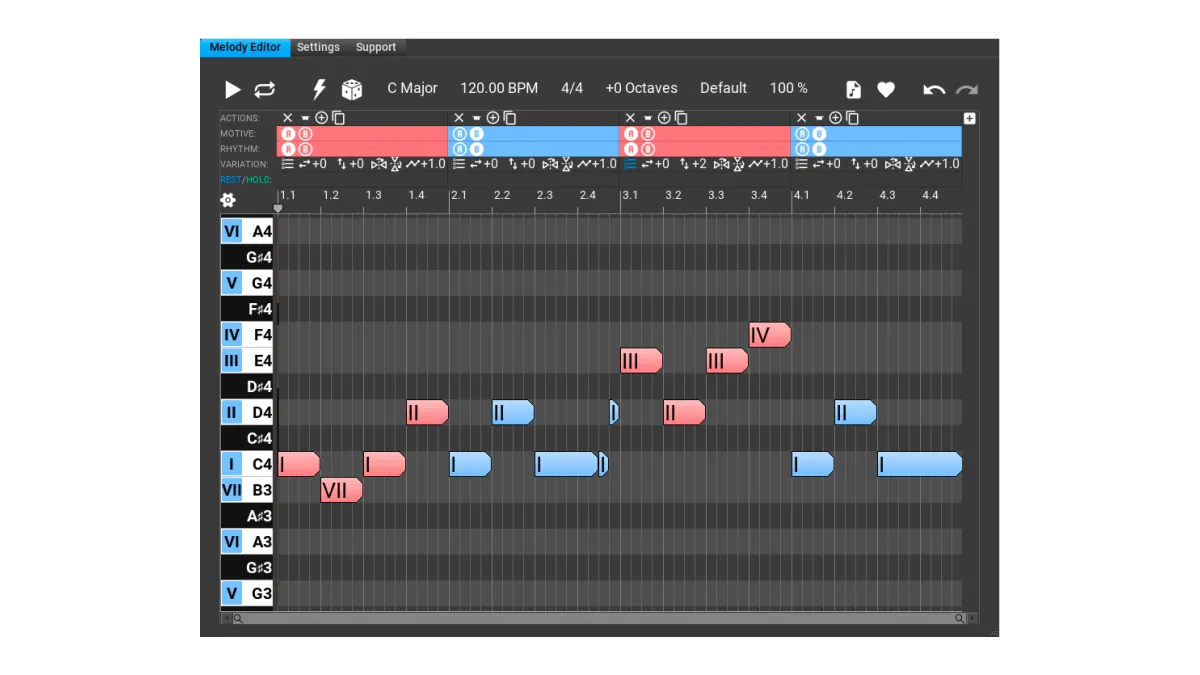The width and height of the screenshot is (1200, 675).
Task: Open the +0 Octaves selector
Action: pos(641,88)
